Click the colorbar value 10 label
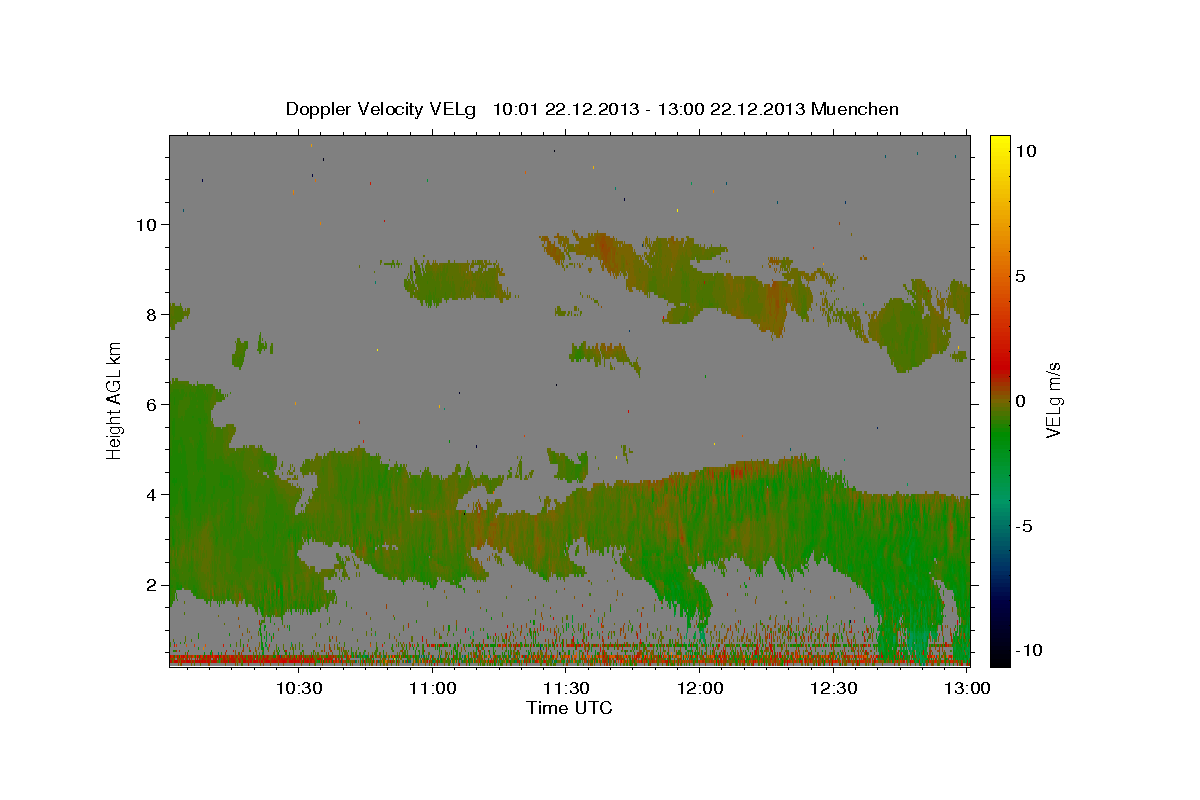1200x800 pixels. click(1025, 151)
